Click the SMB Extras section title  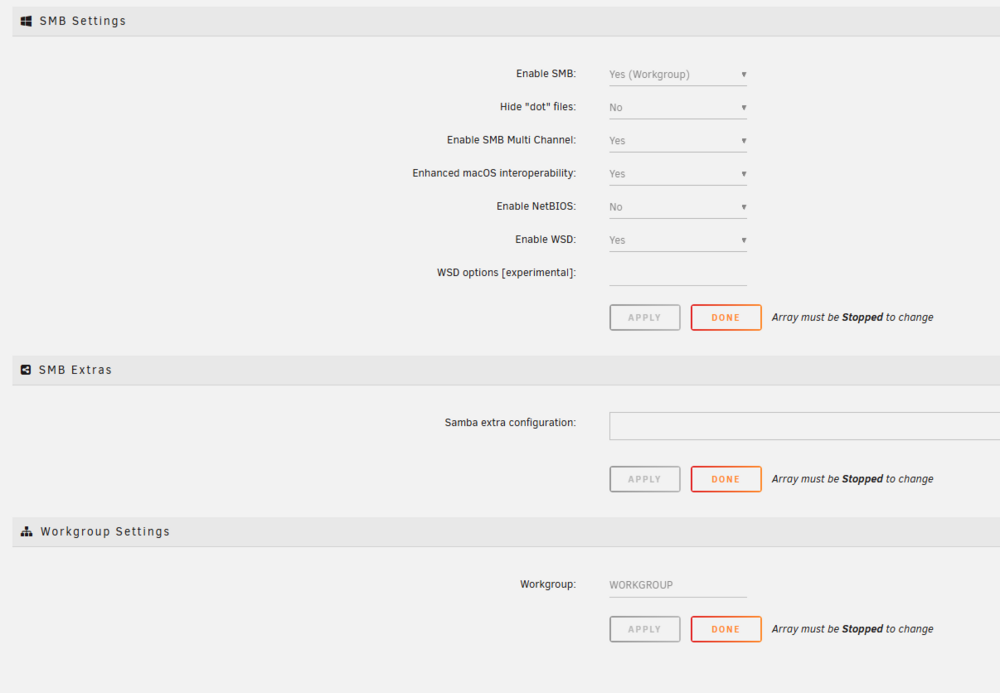75,370
